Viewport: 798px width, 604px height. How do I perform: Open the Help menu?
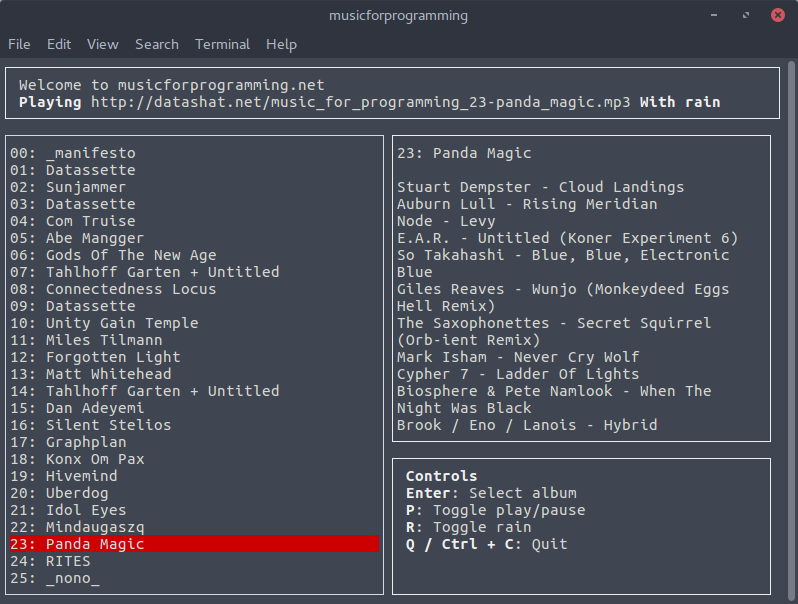point(281,44)
